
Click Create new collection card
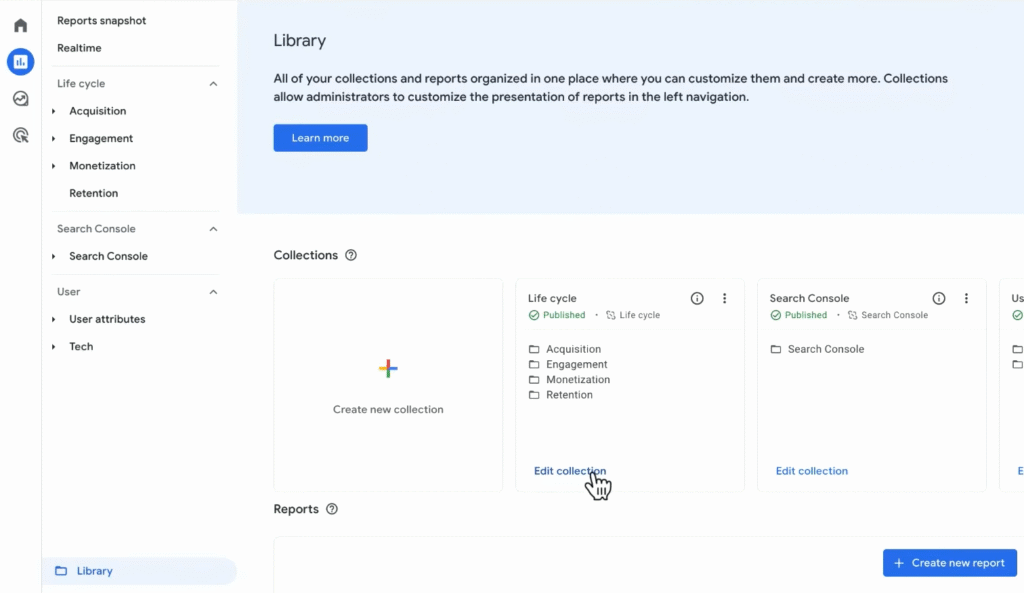click(388, 385)
